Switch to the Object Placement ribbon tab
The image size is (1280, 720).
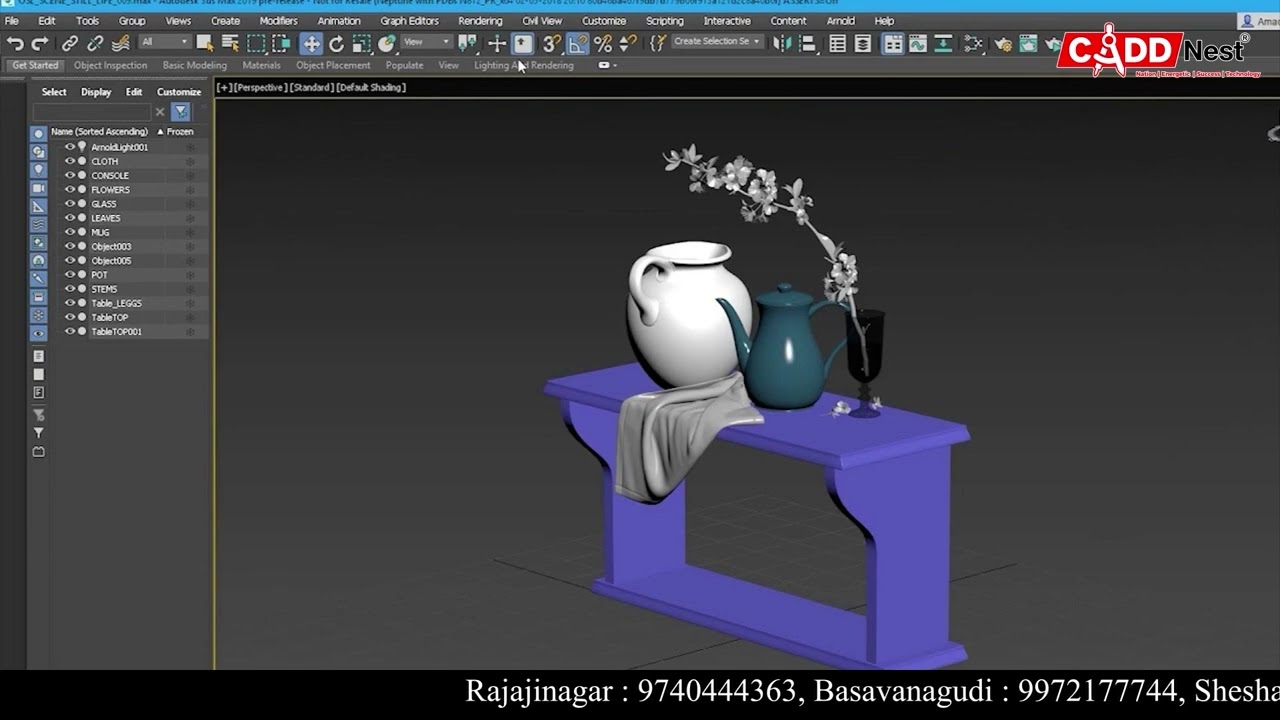point(333,65)
